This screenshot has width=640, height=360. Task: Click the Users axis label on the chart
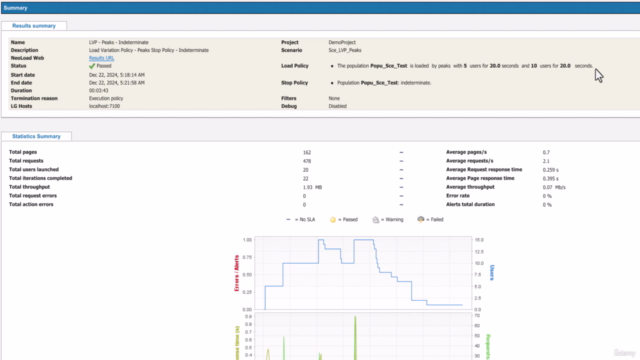[x=492, y=273]
